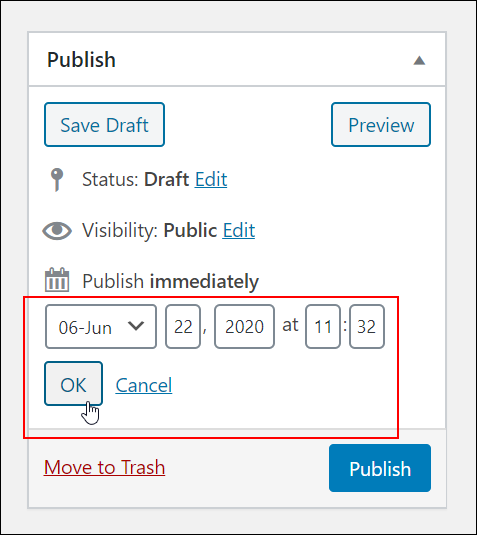477x535 pixels.
Task: Open the 06-Jun month dropdown
Action: (x=101, y=327)
